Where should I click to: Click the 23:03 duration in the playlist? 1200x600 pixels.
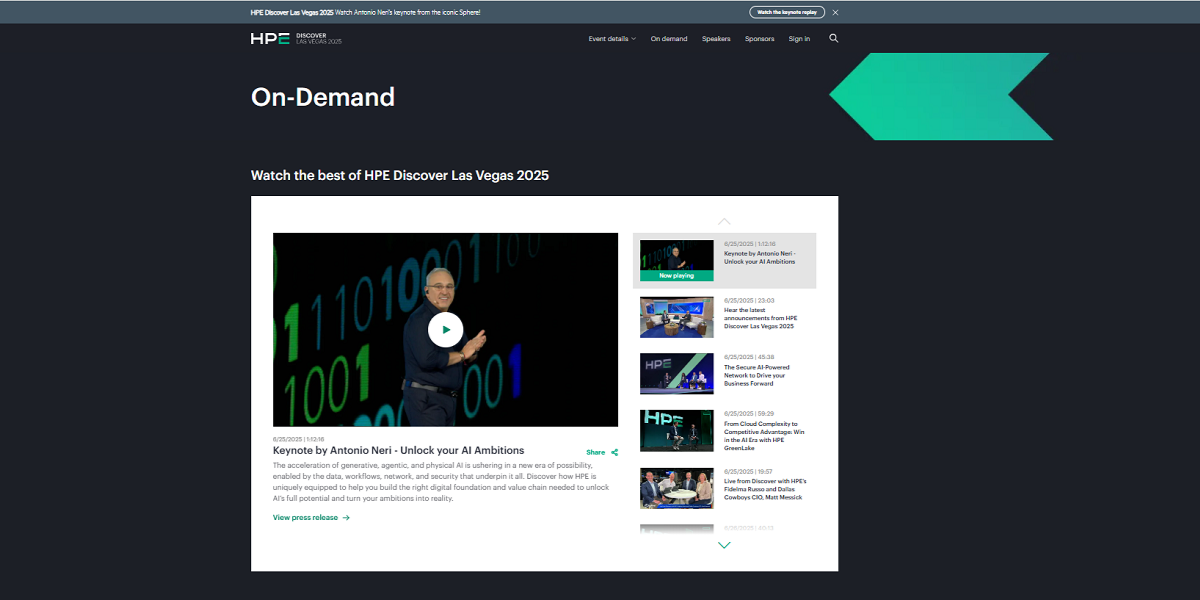pos(767,300)
